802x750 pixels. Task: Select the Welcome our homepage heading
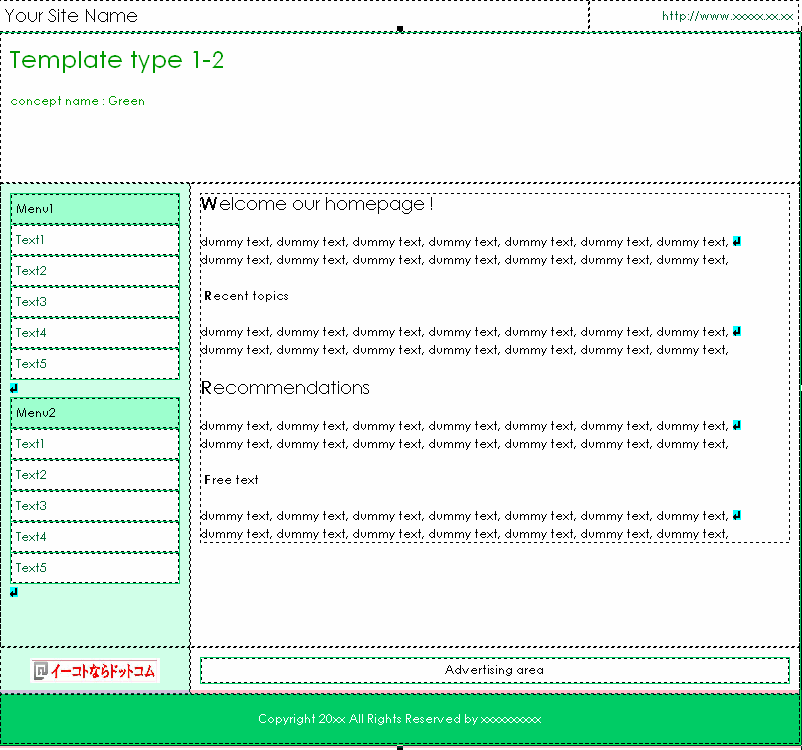click(x=317, y=204)
